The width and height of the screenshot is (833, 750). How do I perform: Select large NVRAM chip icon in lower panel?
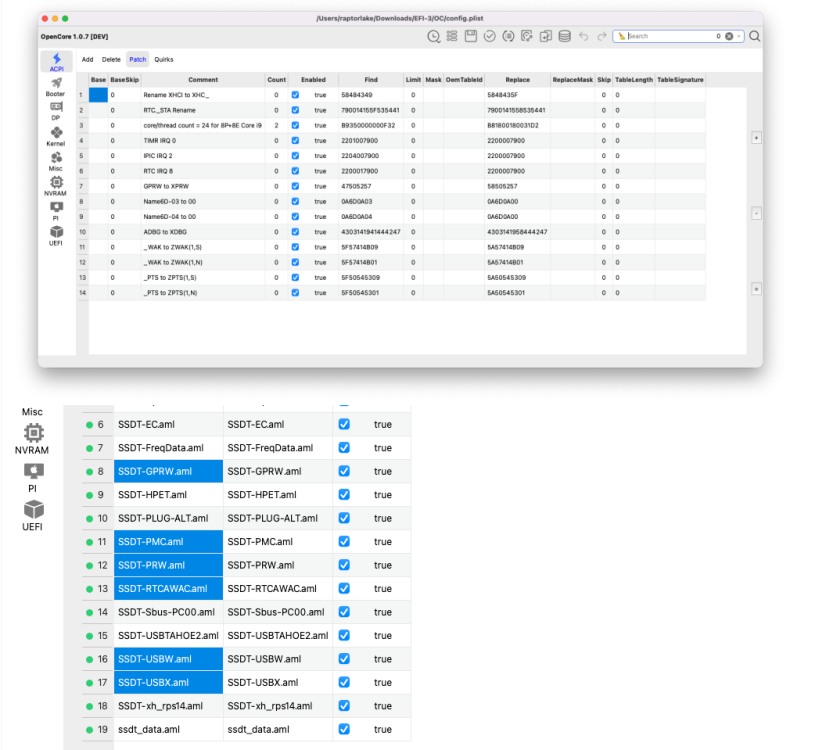33,432
